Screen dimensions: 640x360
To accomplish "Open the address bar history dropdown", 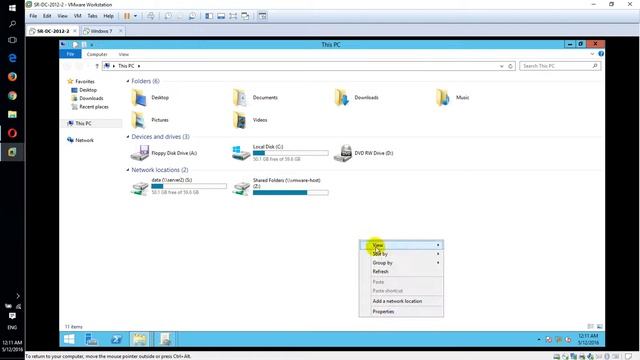I will click(501, 66).
